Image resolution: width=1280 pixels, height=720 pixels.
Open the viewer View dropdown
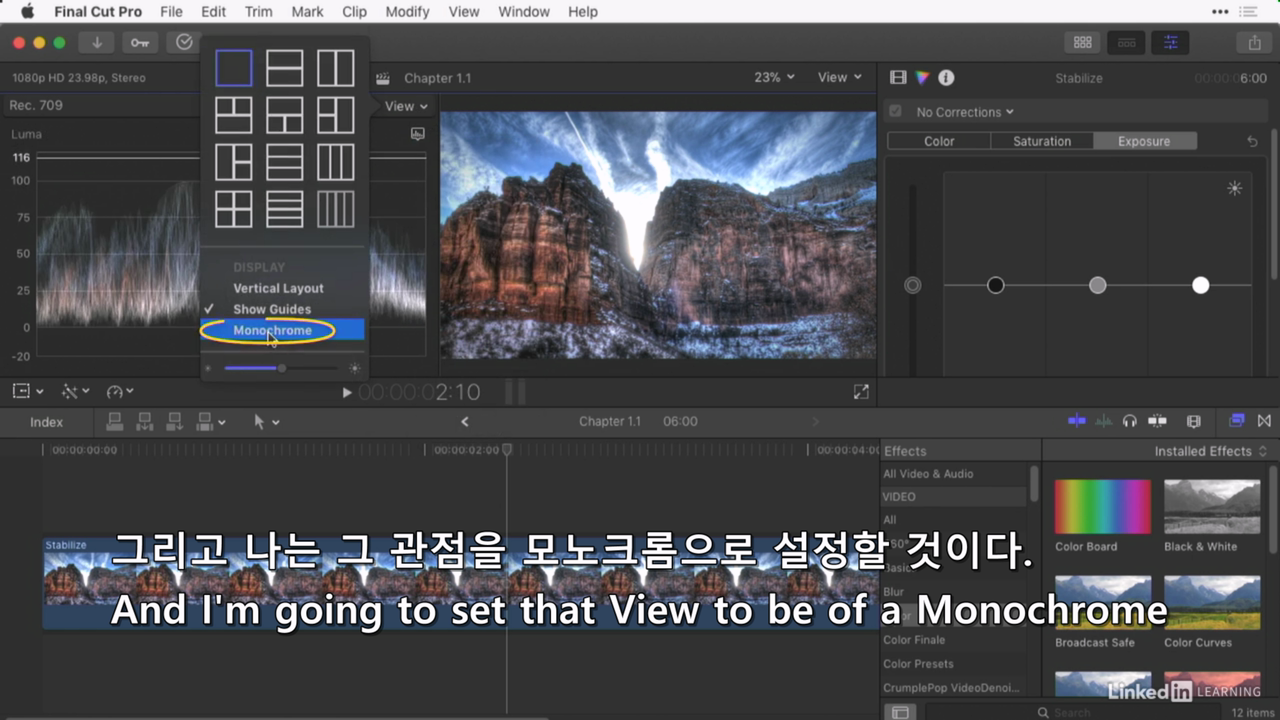(839, 77)
